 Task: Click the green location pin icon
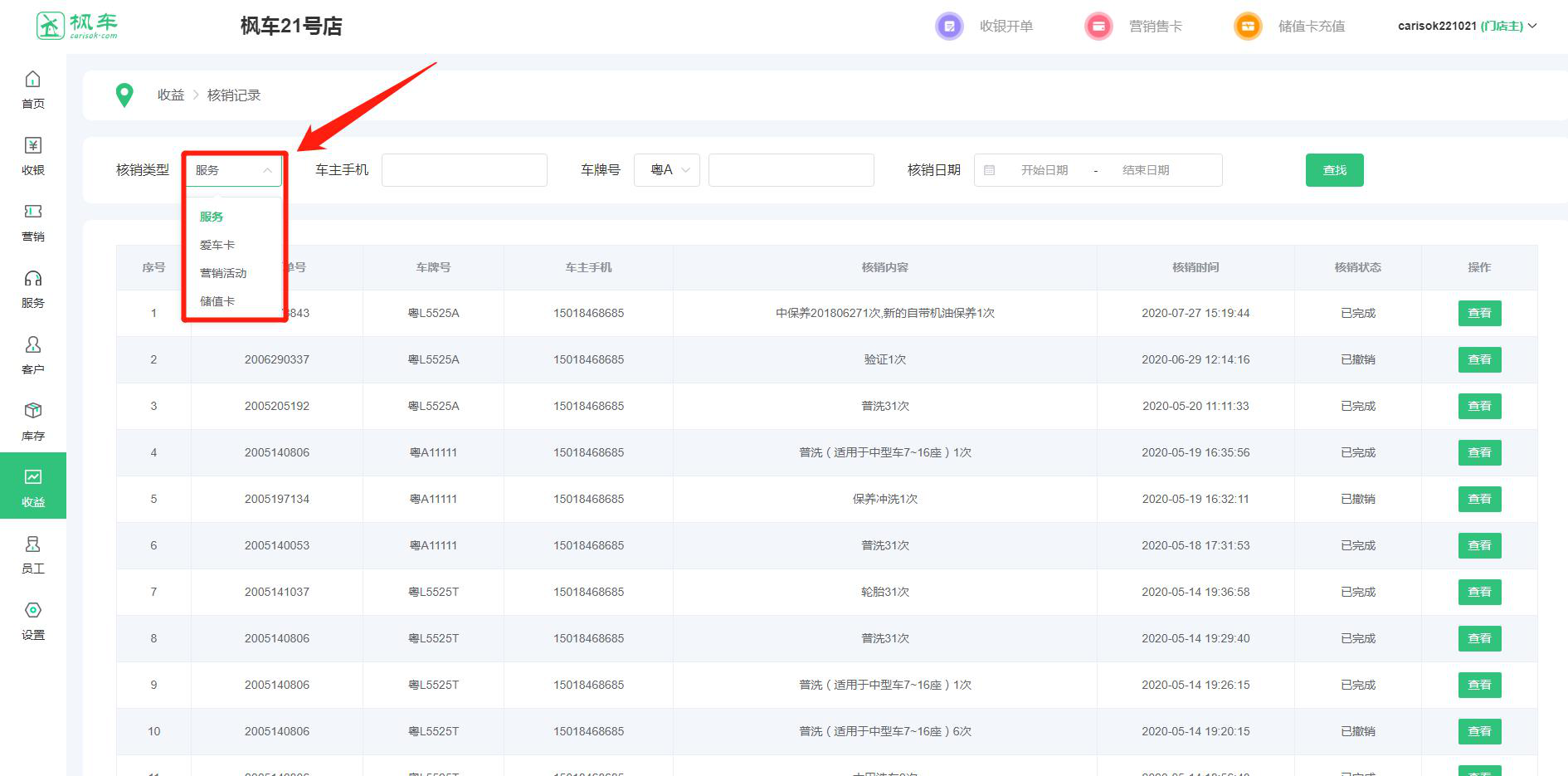click(x=124, y=95)
